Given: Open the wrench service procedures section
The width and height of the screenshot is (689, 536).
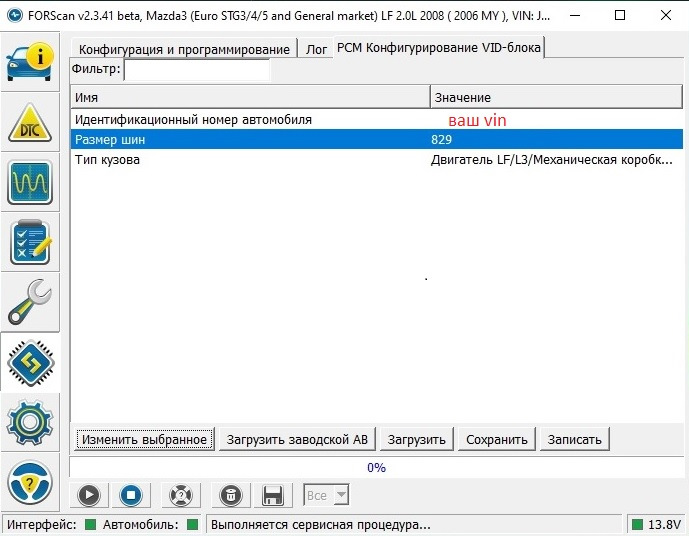Looking at the screenshot, I should (x=30, y=302).
